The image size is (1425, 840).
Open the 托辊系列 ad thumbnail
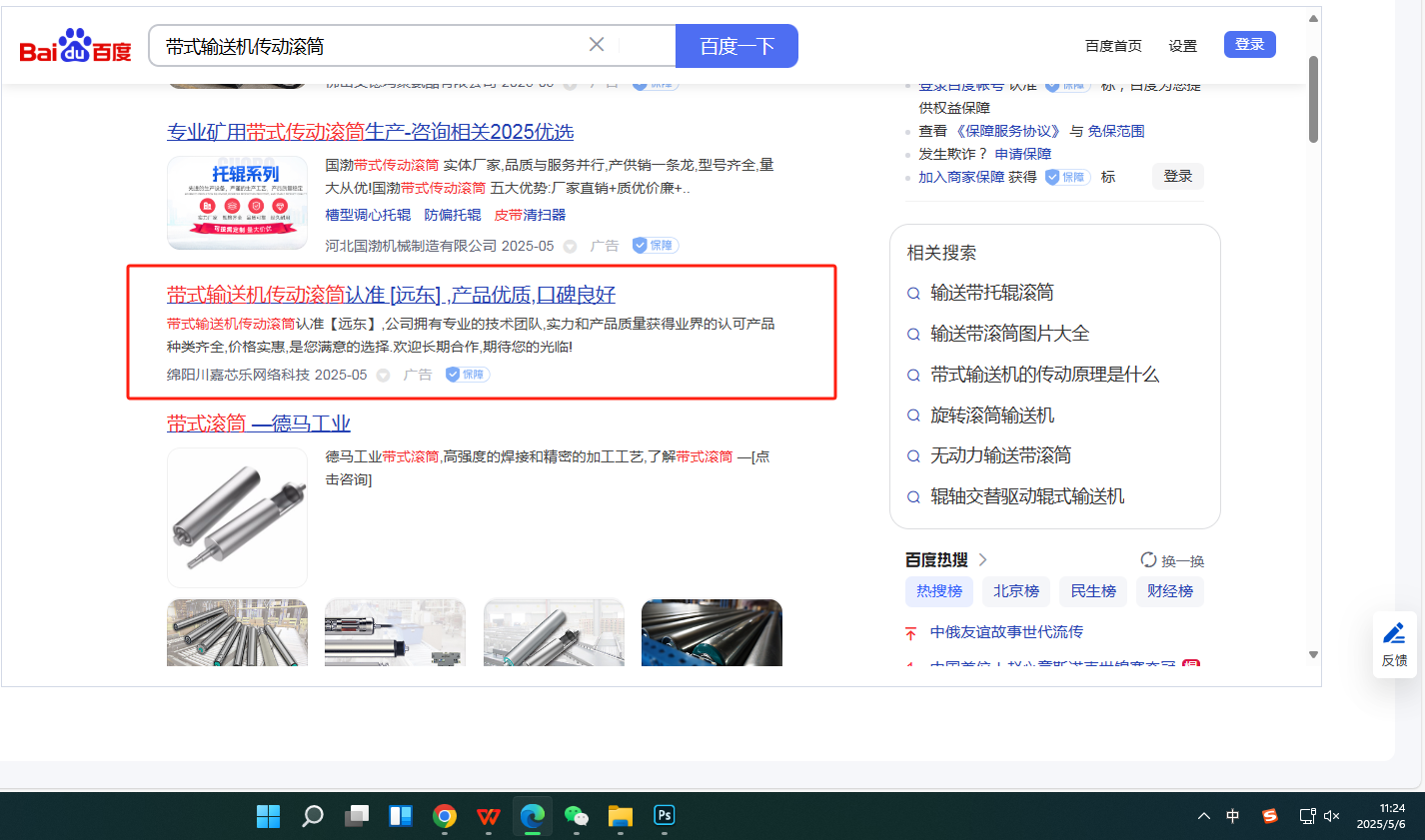point(237,203)
